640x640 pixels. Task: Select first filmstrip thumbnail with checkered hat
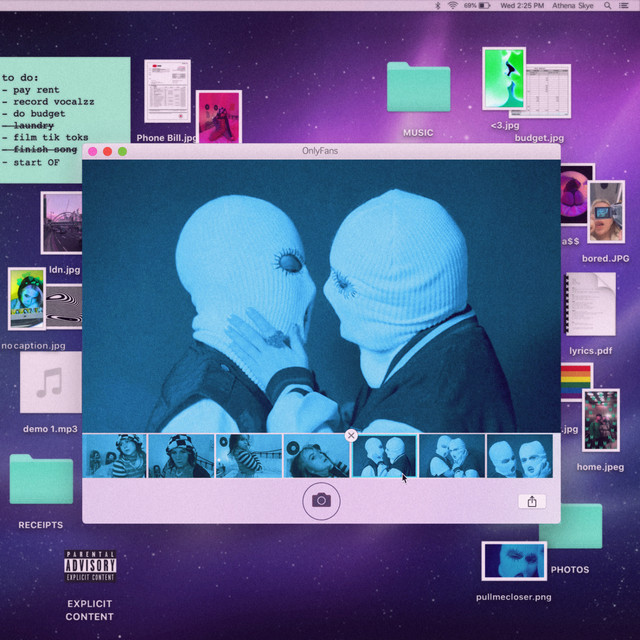tap(114, 456)
